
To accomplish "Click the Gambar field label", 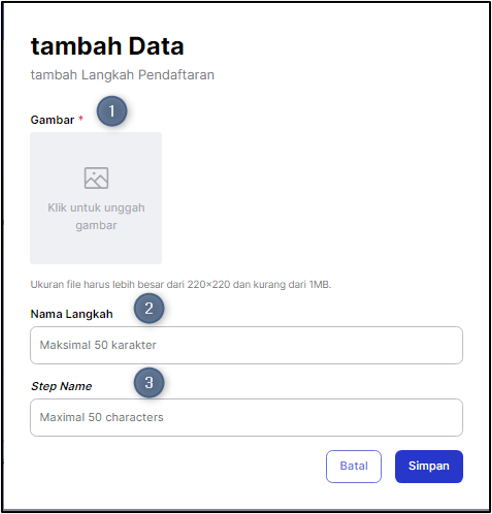I will (52, 120).
